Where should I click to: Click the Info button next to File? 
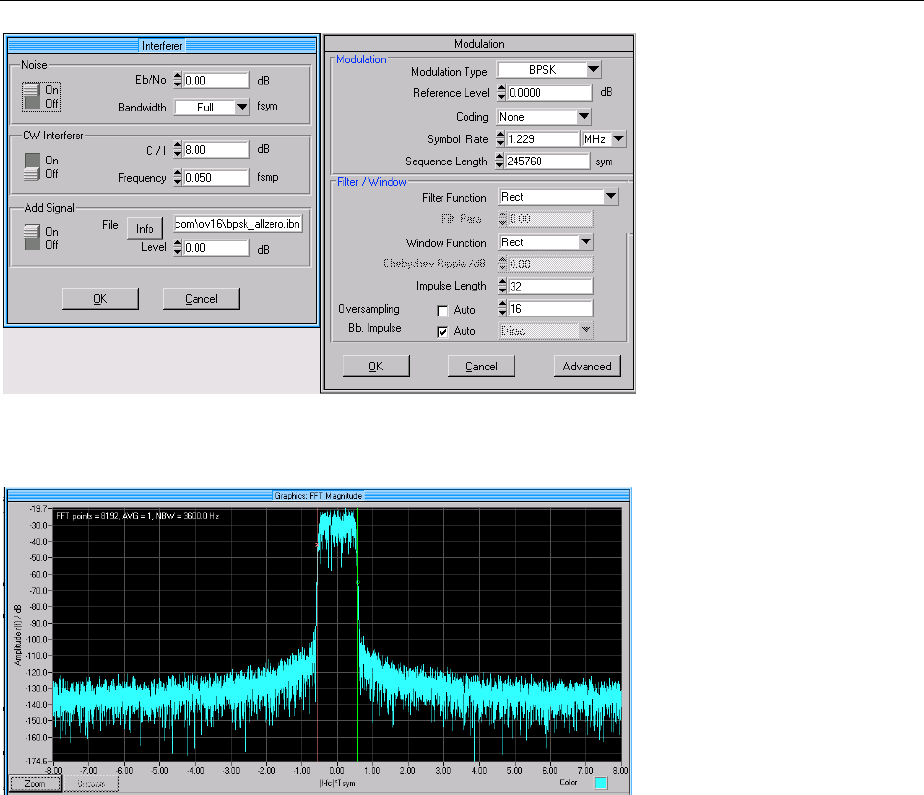(145, 230)
